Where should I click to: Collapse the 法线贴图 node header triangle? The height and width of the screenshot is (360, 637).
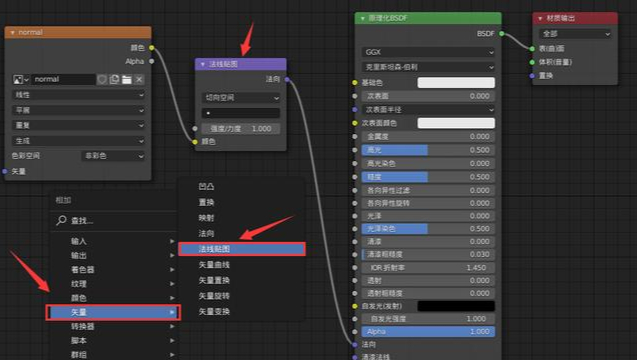(203, 64)
